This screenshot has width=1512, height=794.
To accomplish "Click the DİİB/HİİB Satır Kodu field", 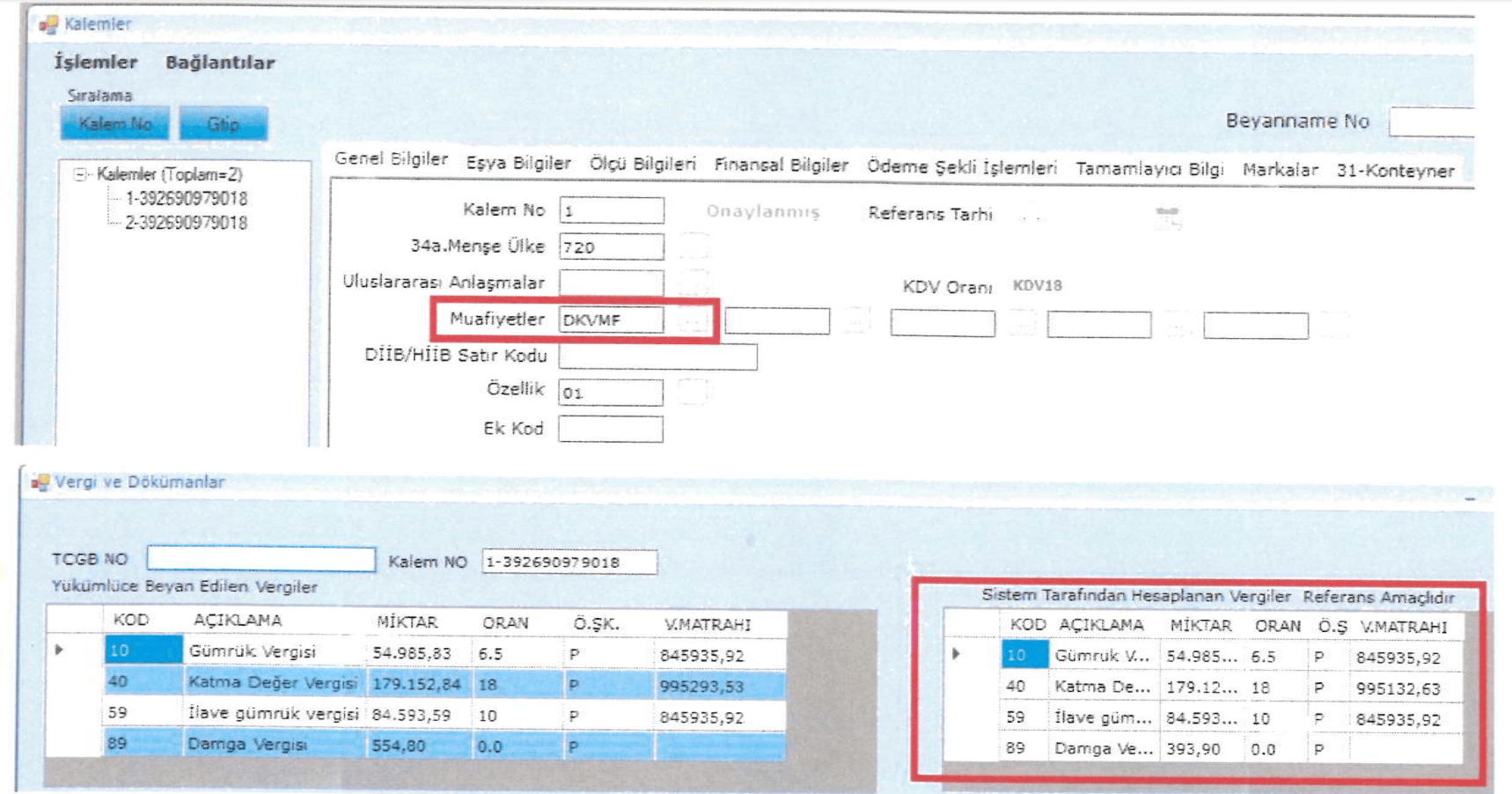I will 657,357.
